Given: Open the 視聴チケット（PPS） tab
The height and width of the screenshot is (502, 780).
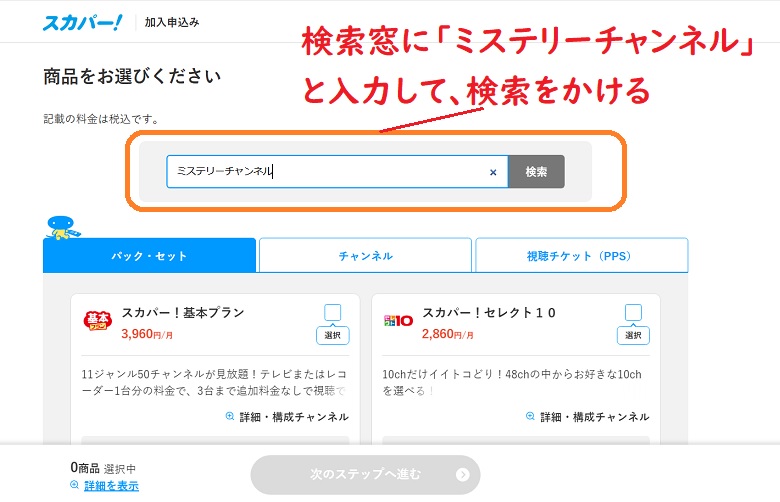Looking at the screenshot, I should [x=582, y=256].
